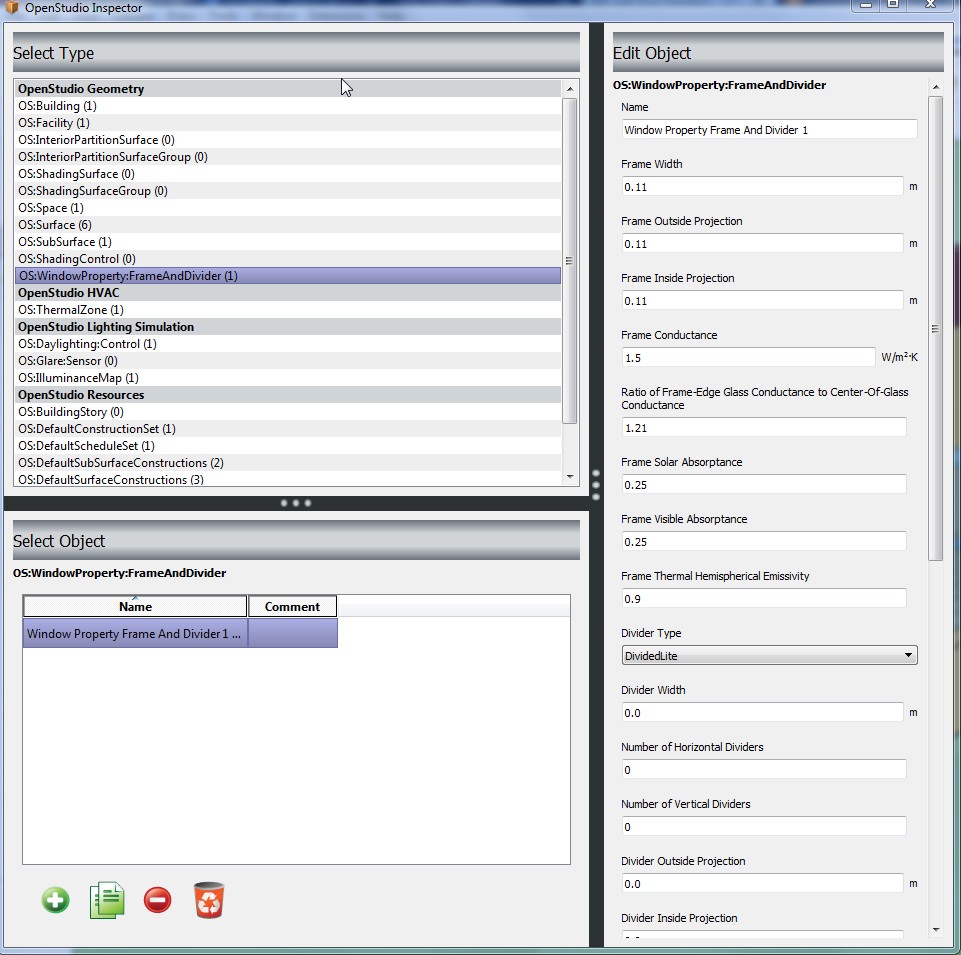The width and height of the screenshot is (961, 955).
Task: Select OS:ThermalZone (1) type
Action: (287, 310)
